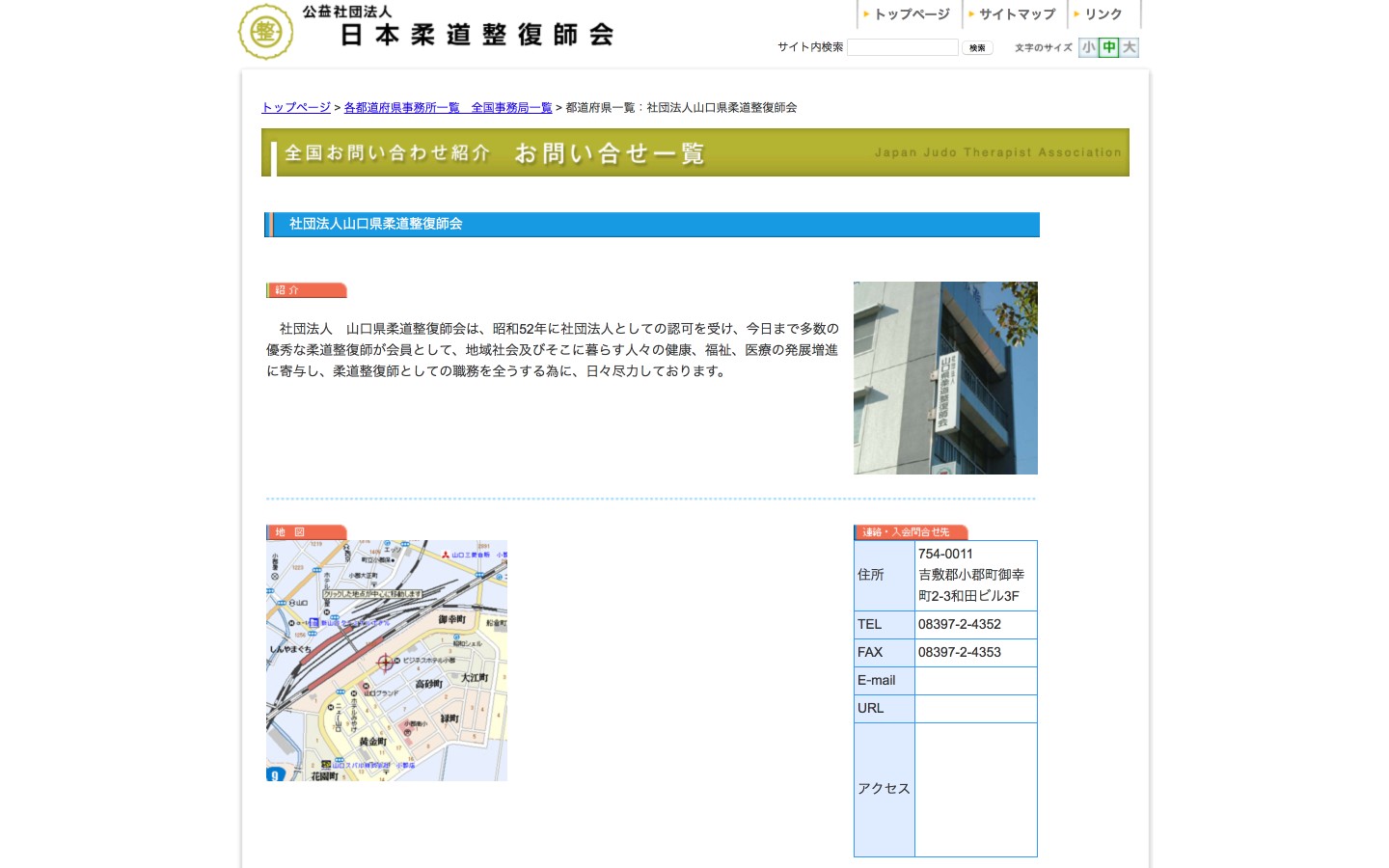Viewport: 1389px width, 868px height.
Task: Click the 連絡・入会問合せ先 section label
Action: [911, 532]
